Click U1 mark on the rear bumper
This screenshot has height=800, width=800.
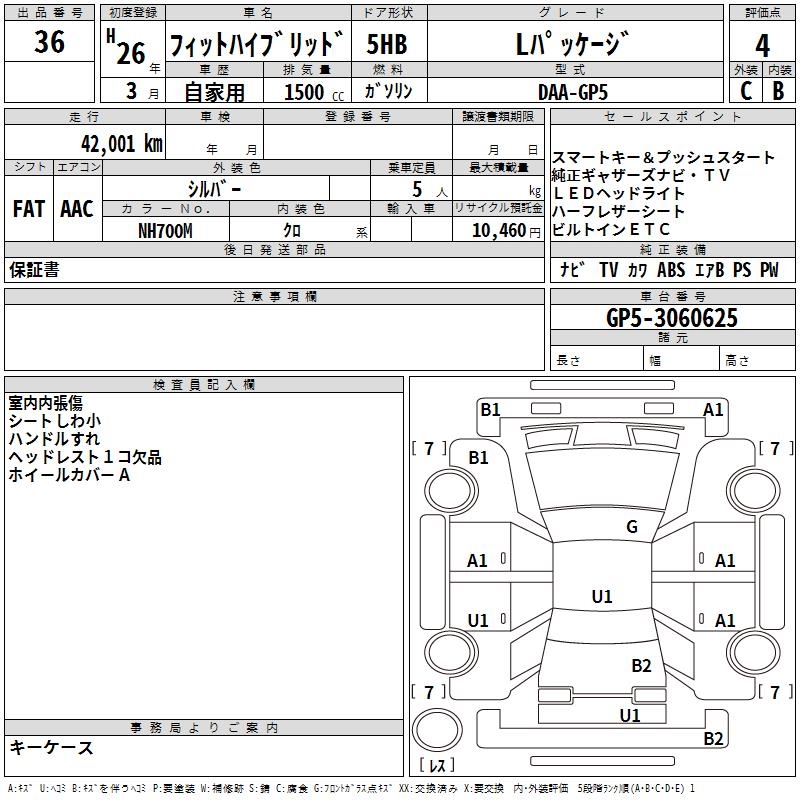click(x=630, y=716)
